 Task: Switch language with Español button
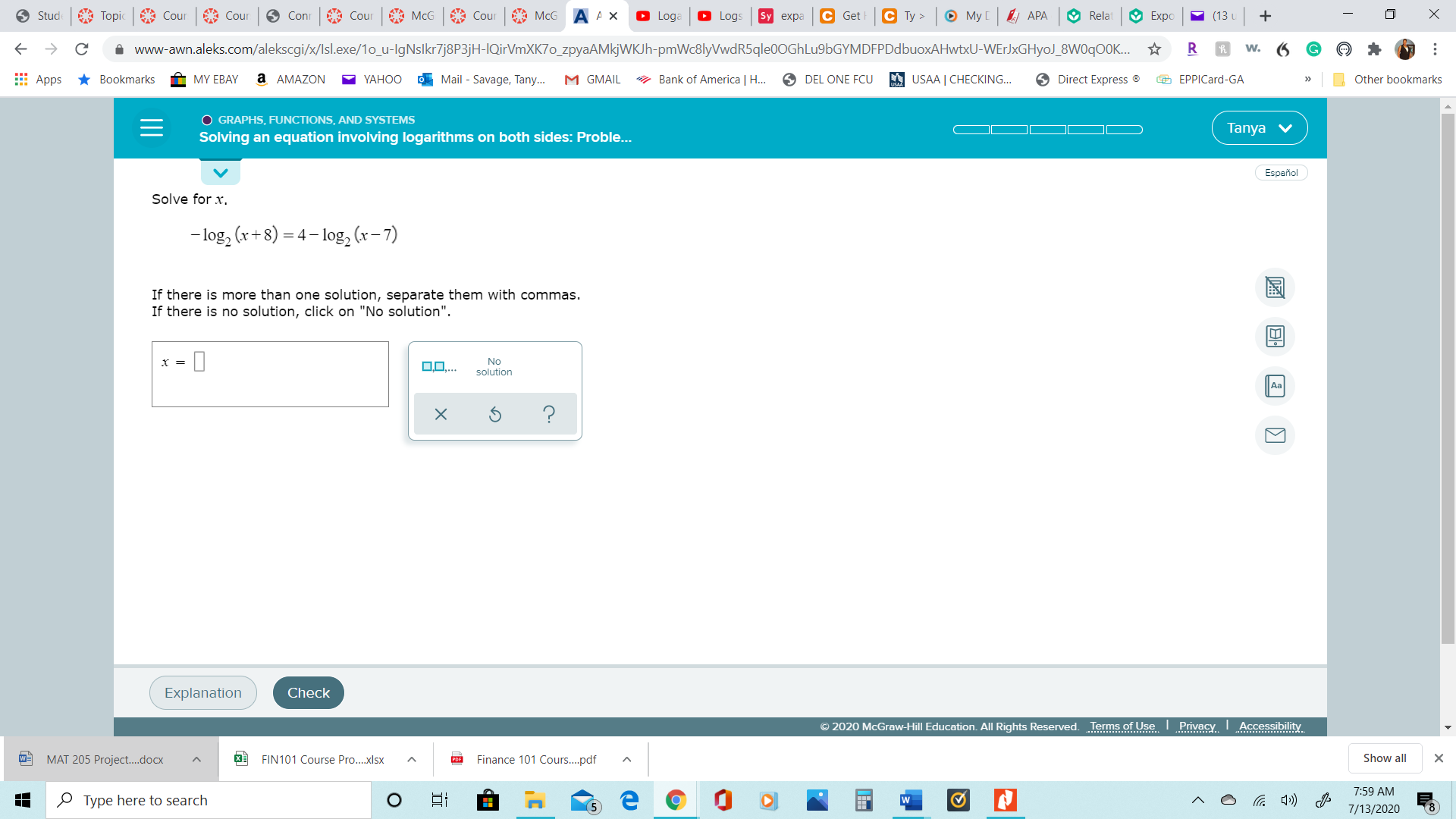click(1281, 173)
